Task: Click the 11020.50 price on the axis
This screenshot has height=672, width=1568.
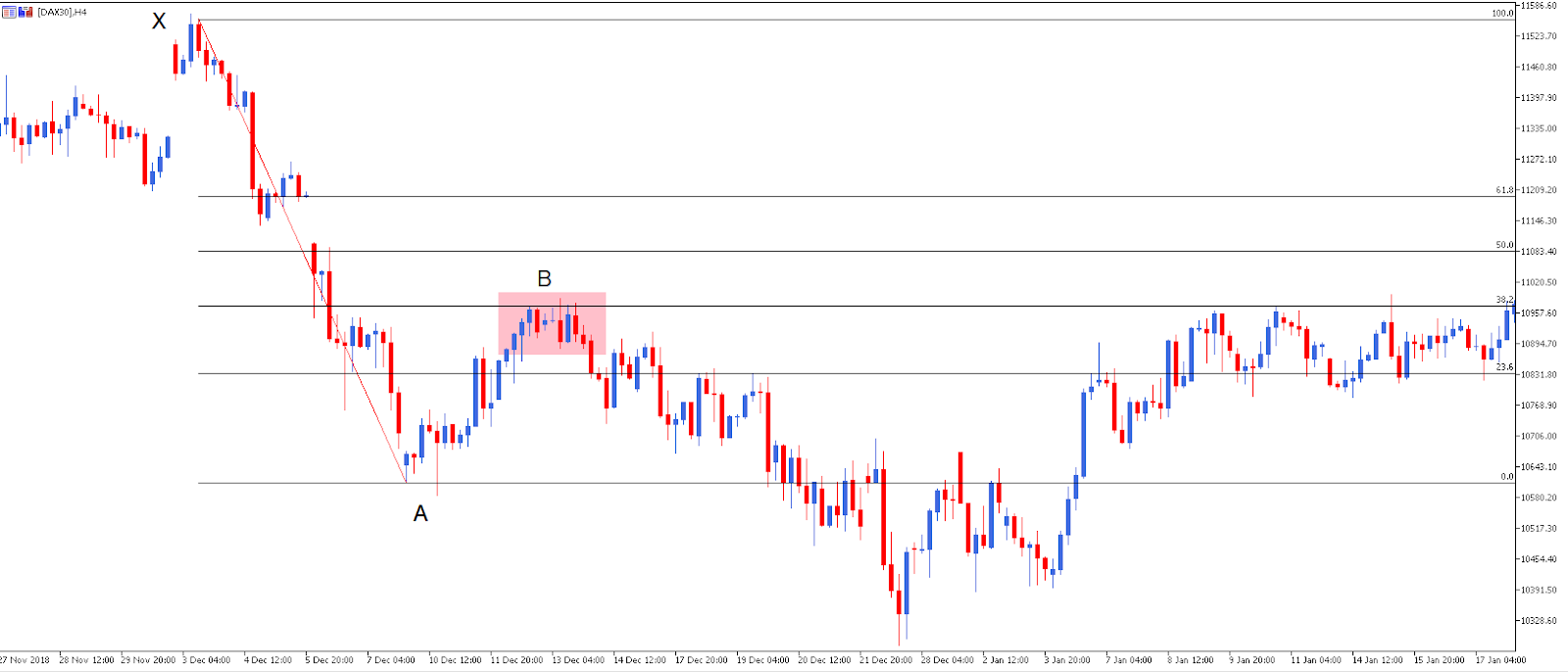Action: [x=1539, y=282]
